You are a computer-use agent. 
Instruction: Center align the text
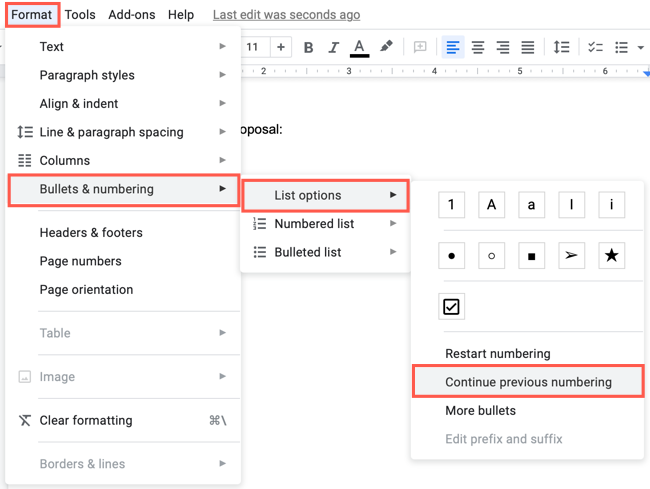pos(478,47)
